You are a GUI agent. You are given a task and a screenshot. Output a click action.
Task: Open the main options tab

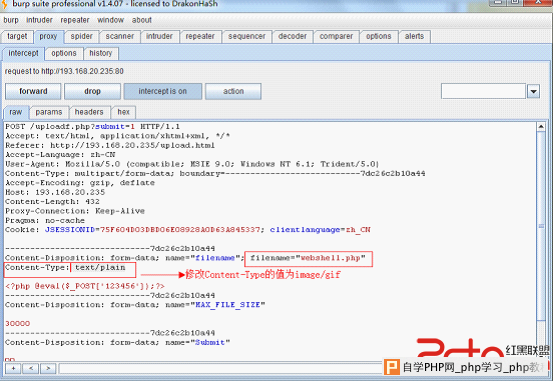pyautogui.click(x=379, y=36)
